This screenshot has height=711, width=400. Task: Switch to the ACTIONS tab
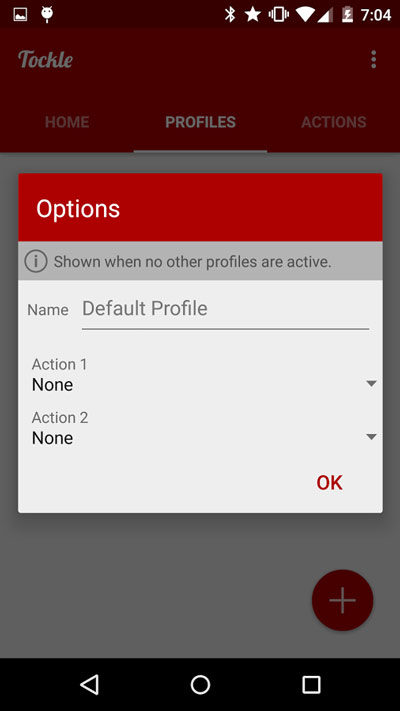click(x=334, y=122)
